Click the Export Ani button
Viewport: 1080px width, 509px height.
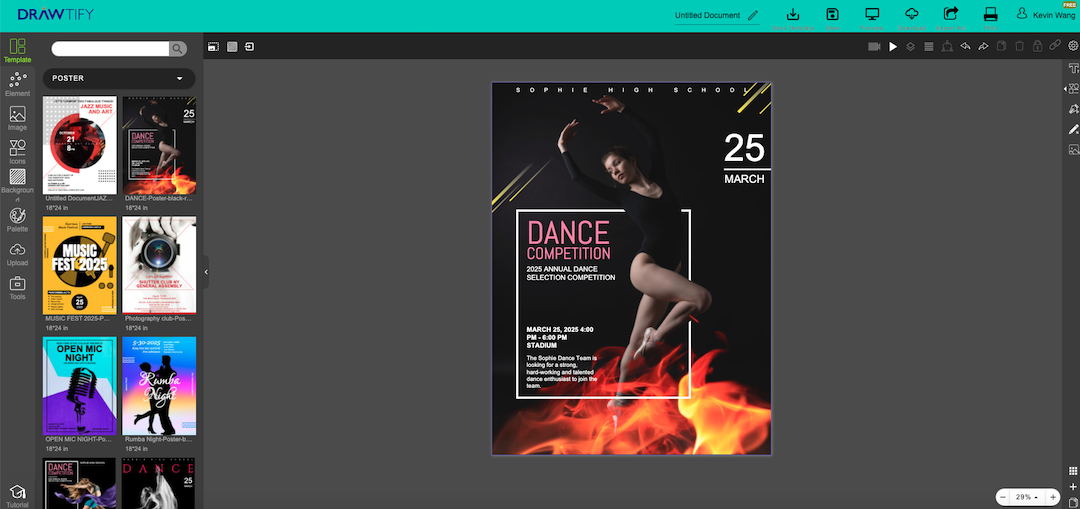[x=951, y=19]
